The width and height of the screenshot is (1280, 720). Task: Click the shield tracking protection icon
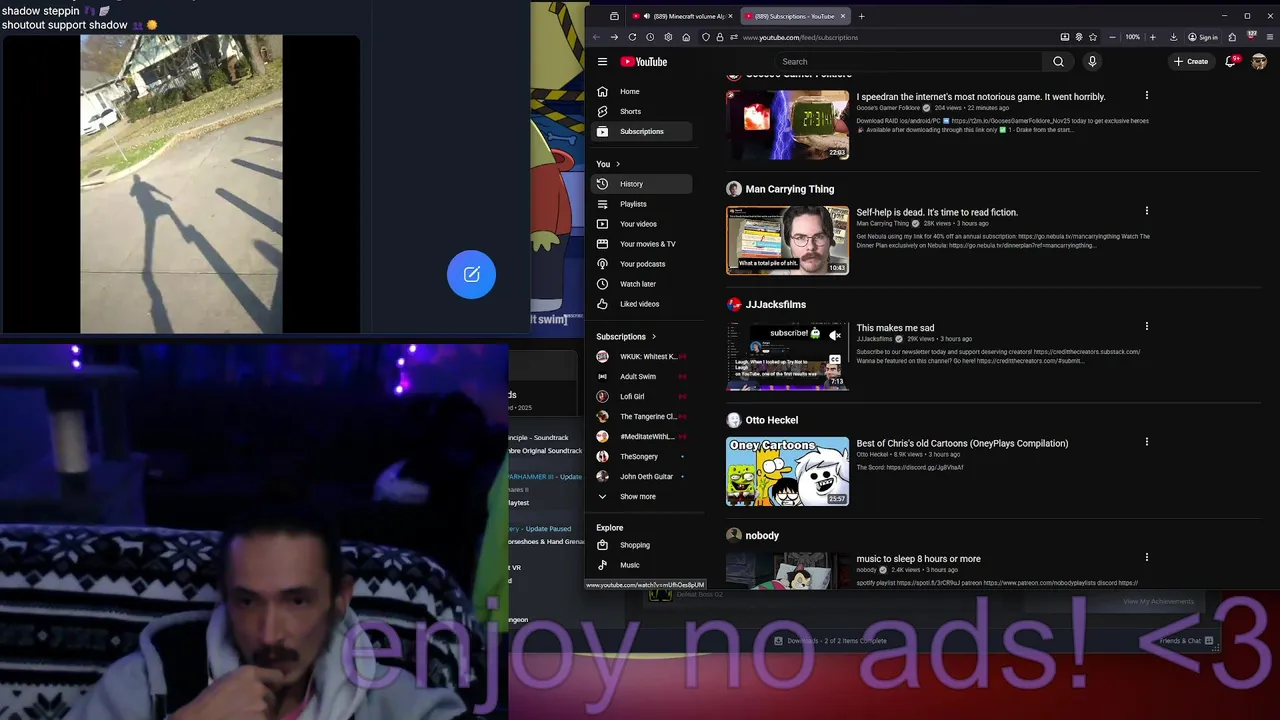click(706, 37)
